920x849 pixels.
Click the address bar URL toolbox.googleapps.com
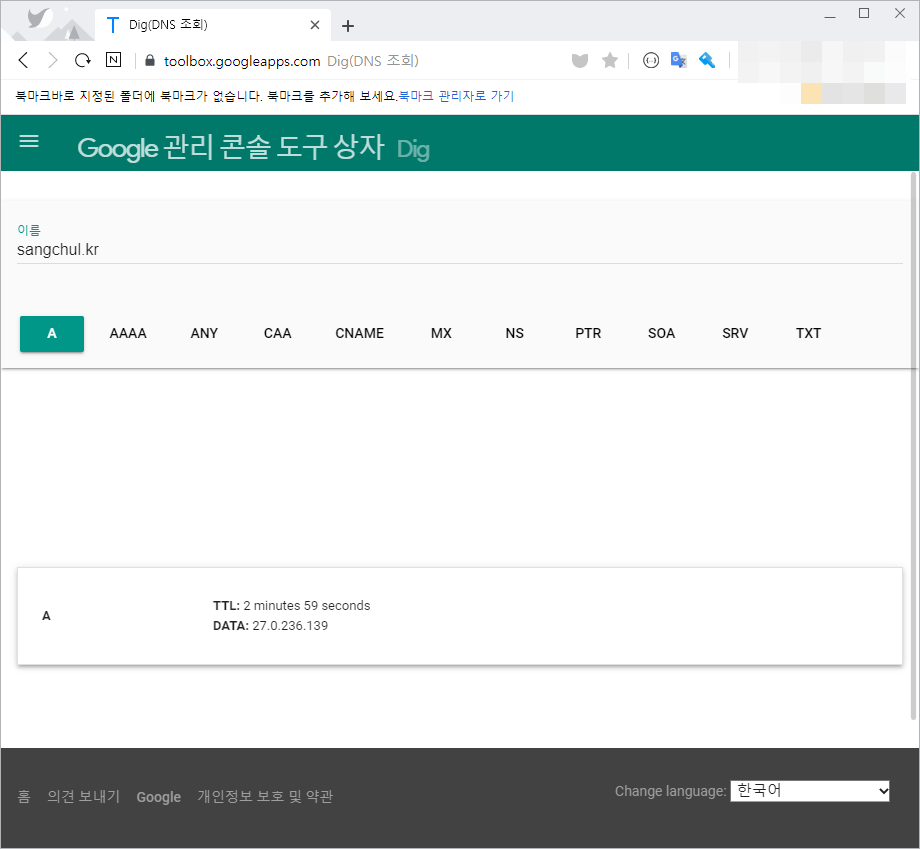click(242, 61)
